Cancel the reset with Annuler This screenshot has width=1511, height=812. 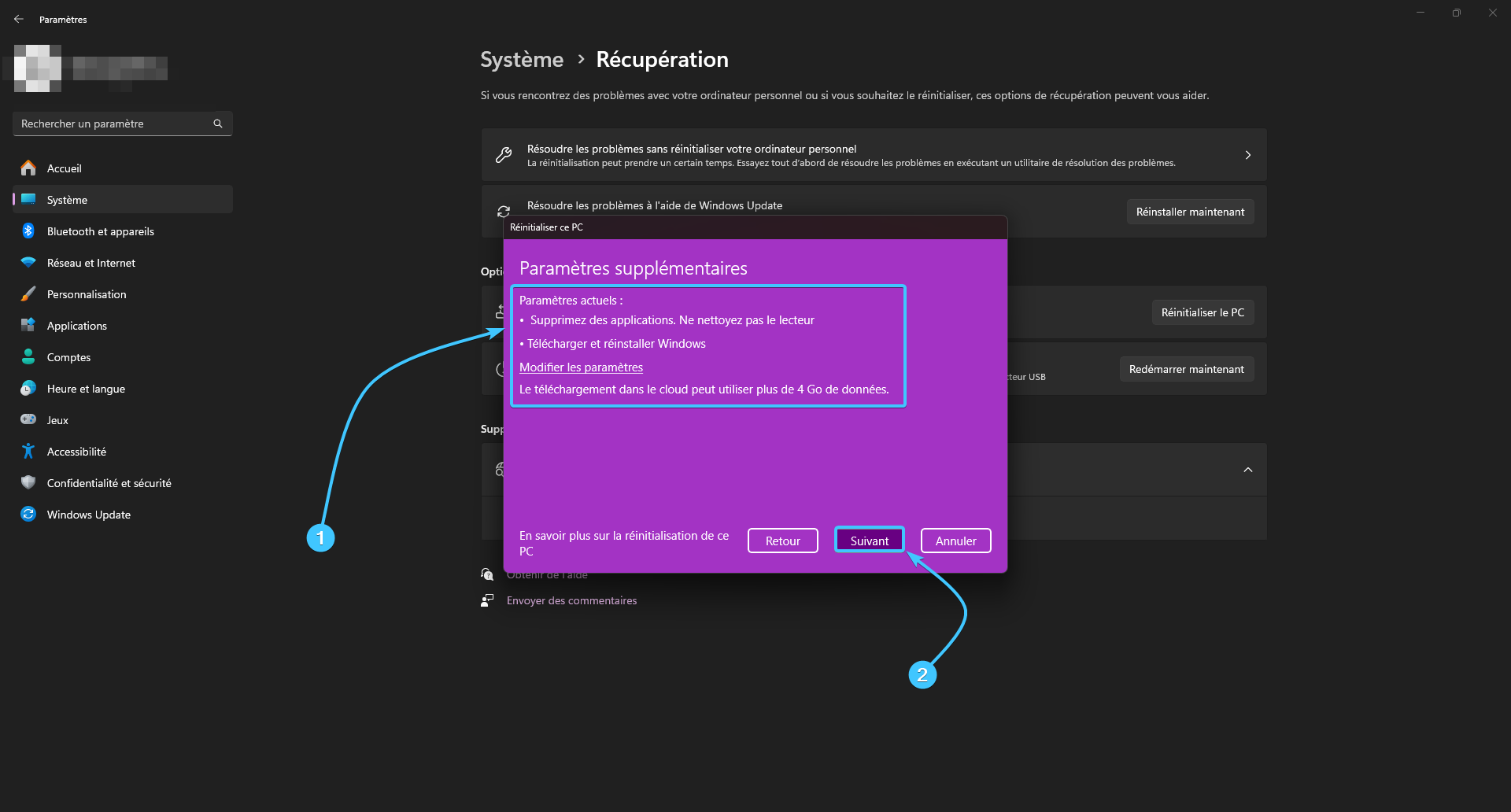point(956,541)
